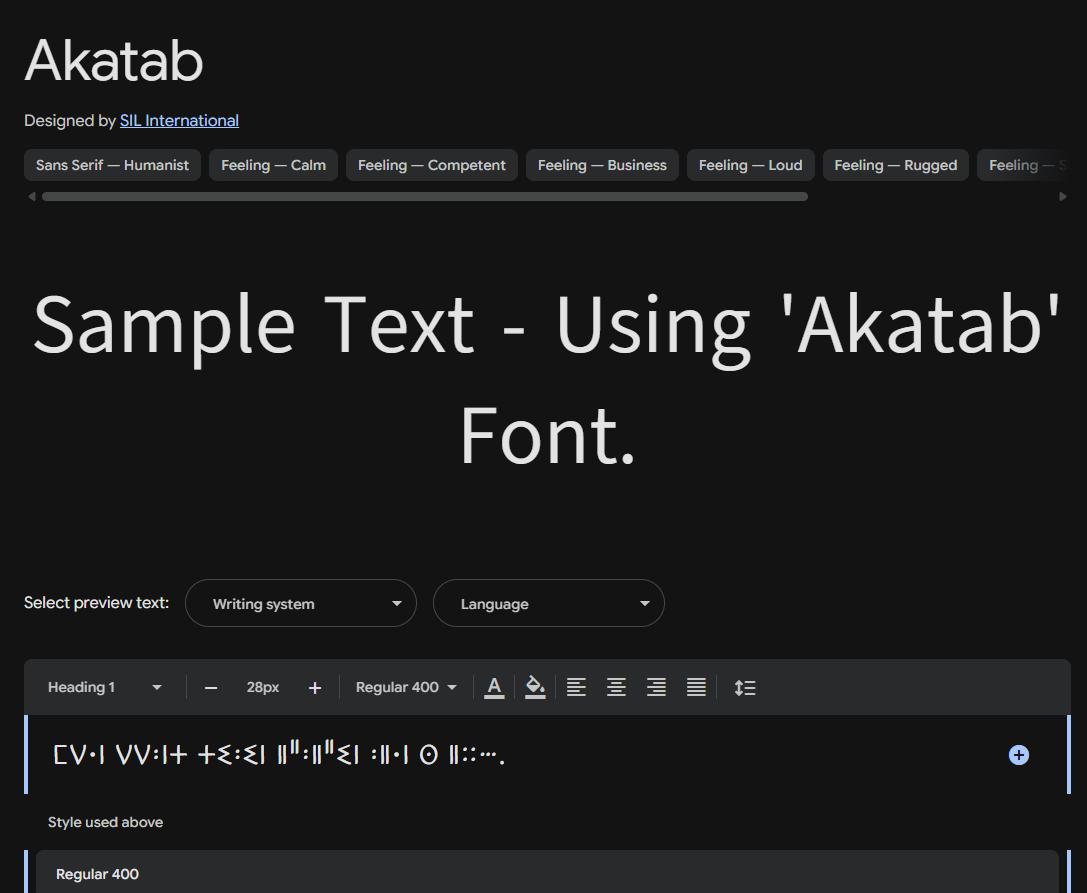Decrease font size with minus button

coord(211,688)
